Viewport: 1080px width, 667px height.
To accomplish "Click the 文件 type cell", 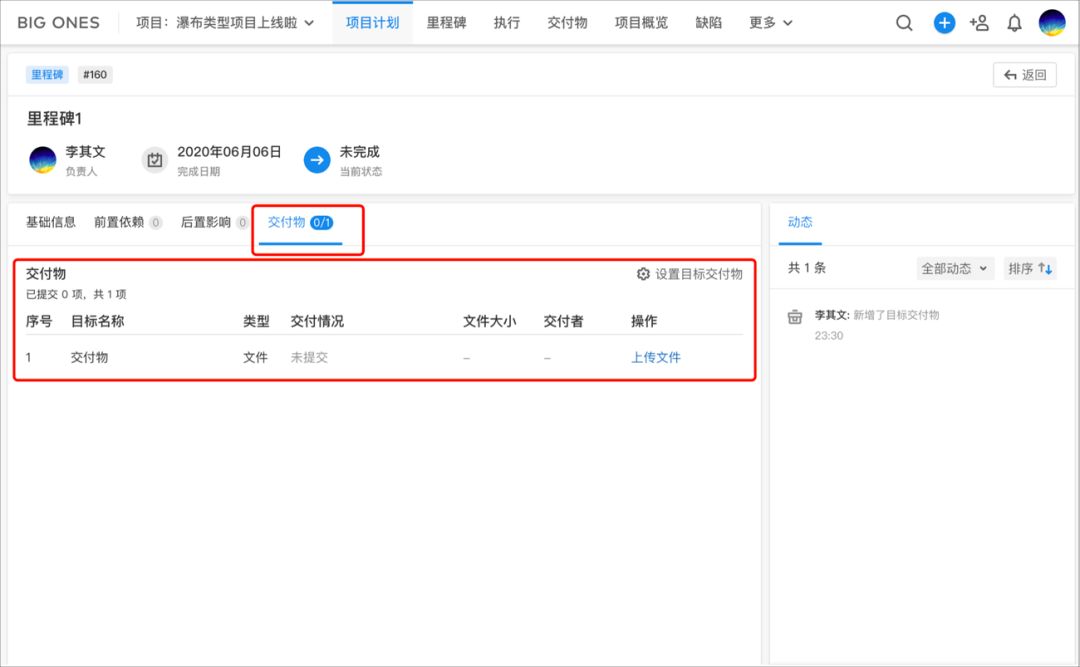I will tap(255, 358).
